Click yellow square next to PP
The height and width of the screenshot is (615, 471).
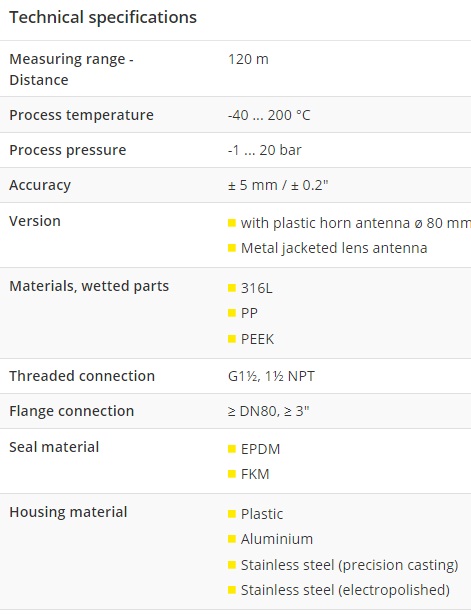point(231,313)
